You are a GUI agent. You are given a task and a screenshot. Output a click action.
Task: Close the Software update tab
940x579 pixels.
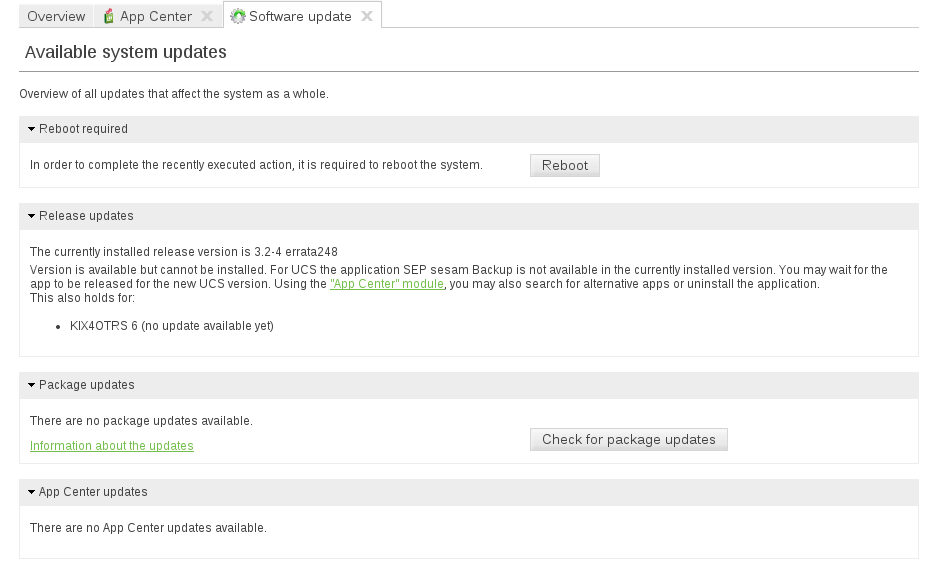367,16
